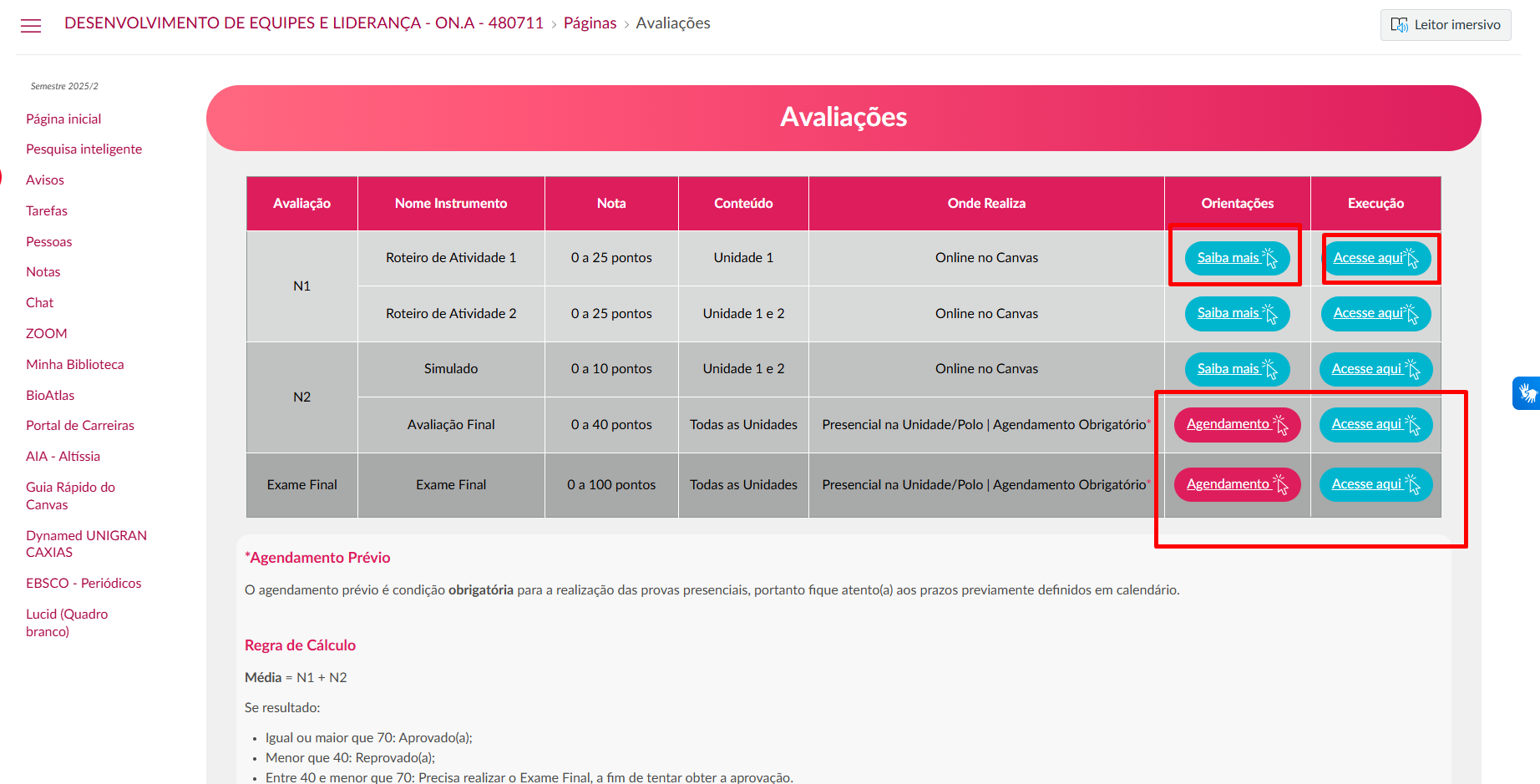1540x784 pixels.
Task: Click the Média = N1 + N2 formula text
Action: pos(296,677)
